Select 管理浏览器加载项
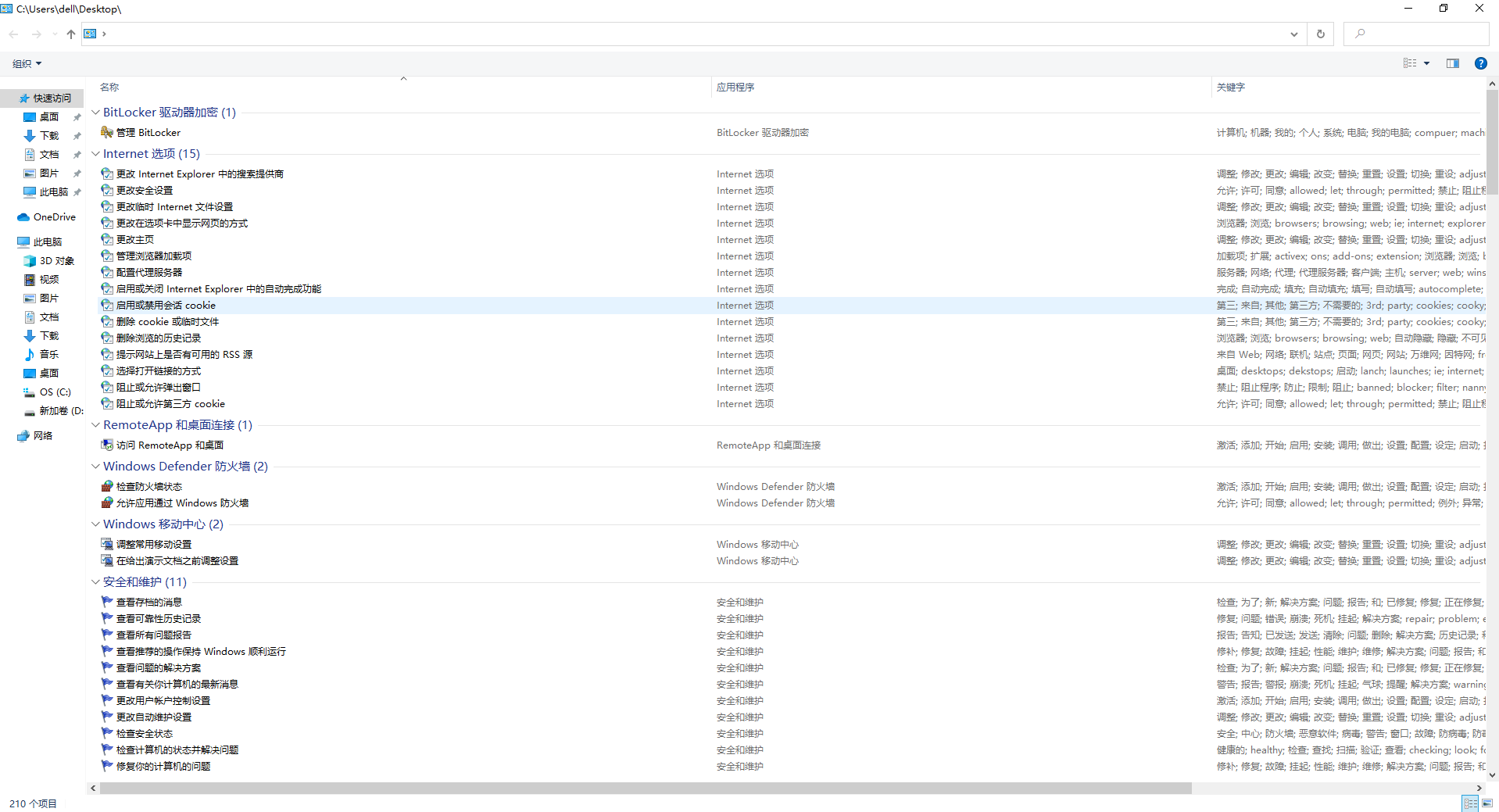The height and width of the screenshot is (812, 1499). pyautogui.click(x=154, y=256)
